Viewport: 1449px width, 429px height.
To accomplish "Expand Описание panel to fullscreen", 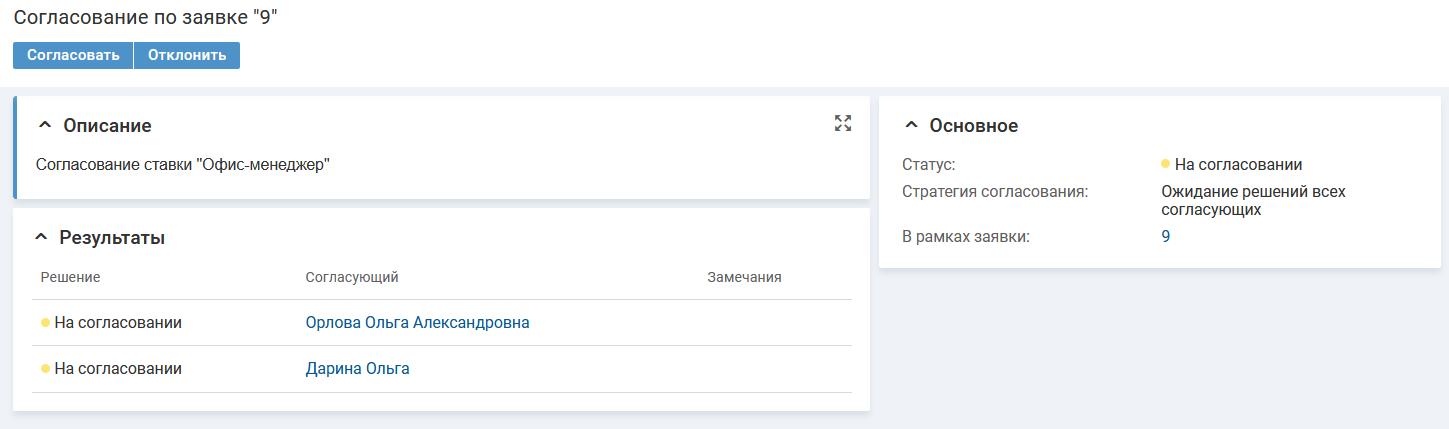I will pos(843,123).
